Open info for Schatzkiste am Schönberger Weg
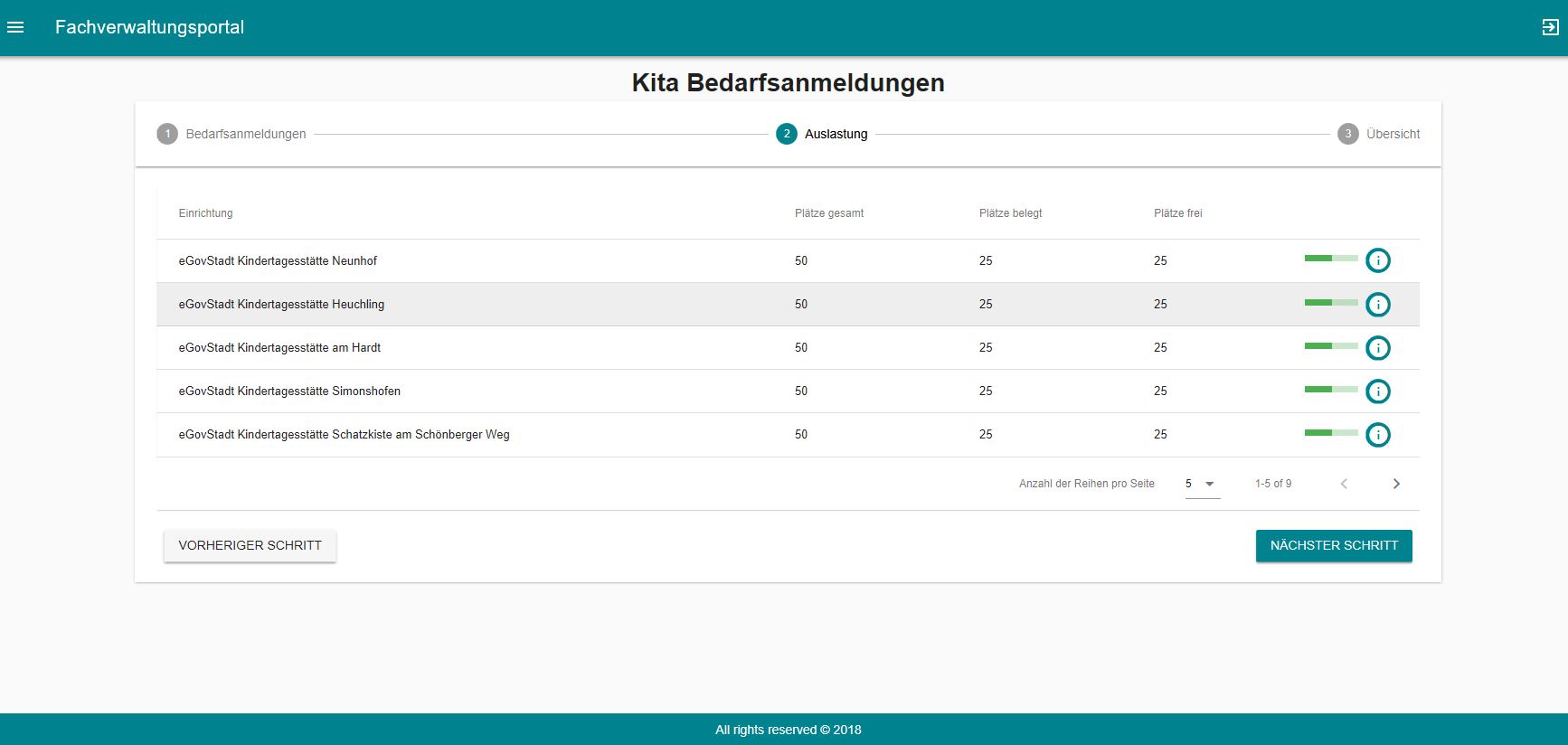Image resolution: width=1568 pixels, height=745 pixels. click(x=1377, y=435)
